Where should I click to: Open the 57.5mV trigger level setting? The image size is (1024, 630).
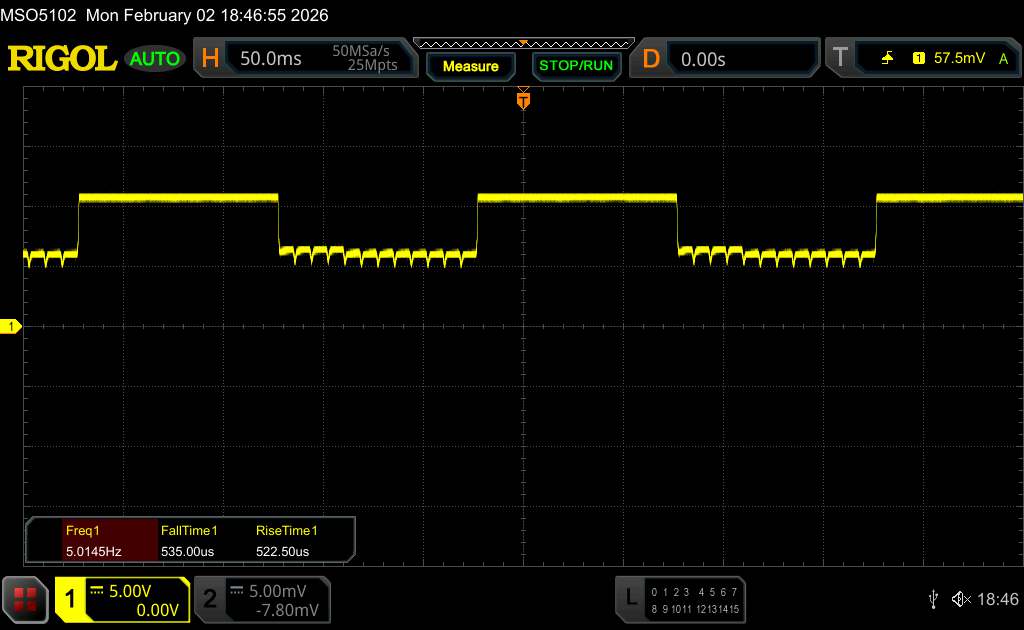961,59
